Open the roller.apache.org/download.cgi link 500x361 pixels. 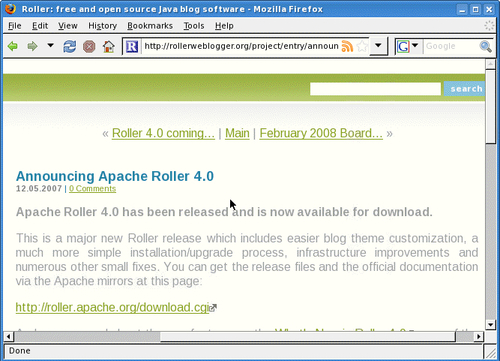(x=112, y=307)
